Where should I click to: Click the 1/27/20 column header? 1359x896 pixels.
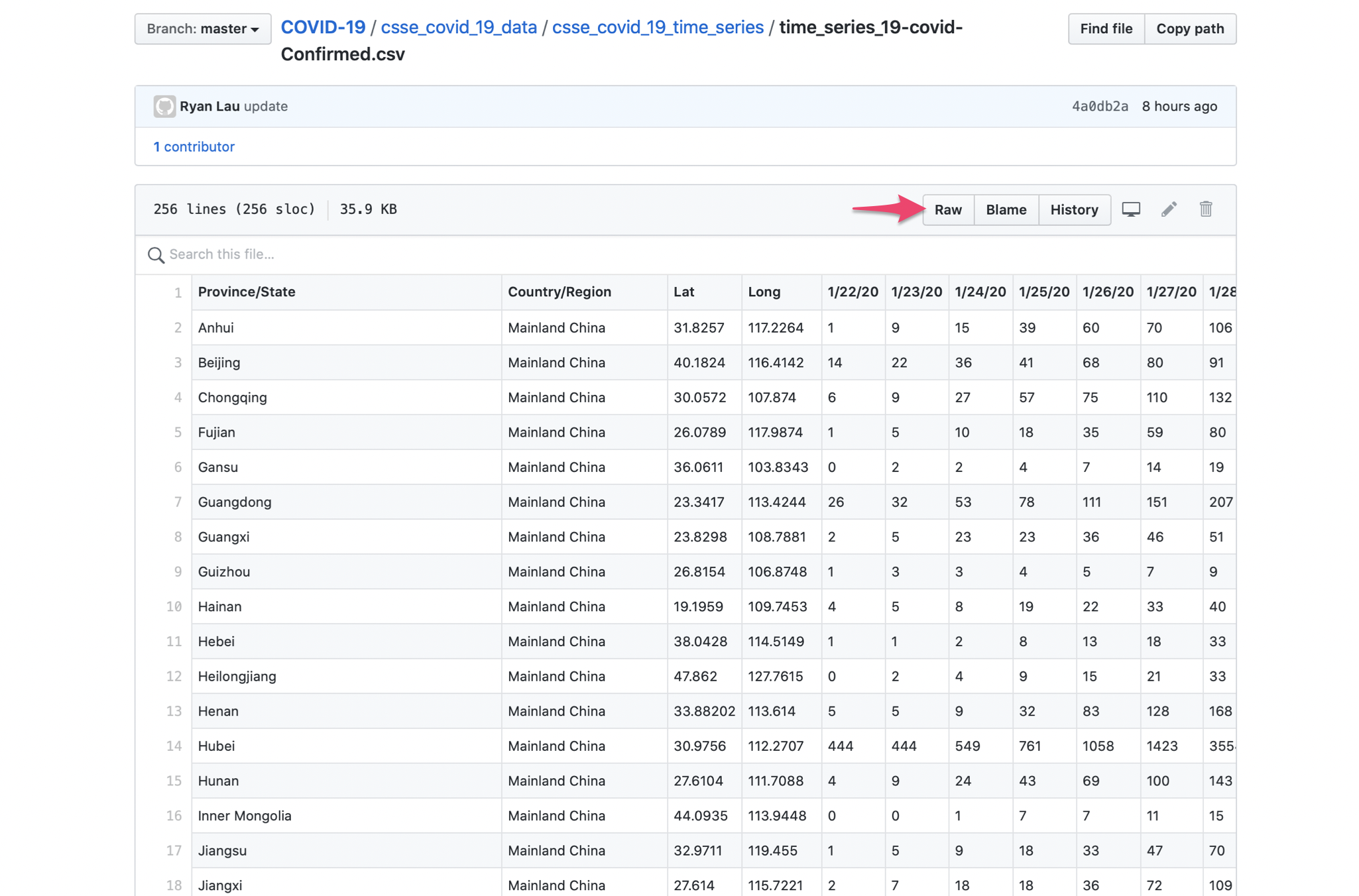coord(1171,292)
